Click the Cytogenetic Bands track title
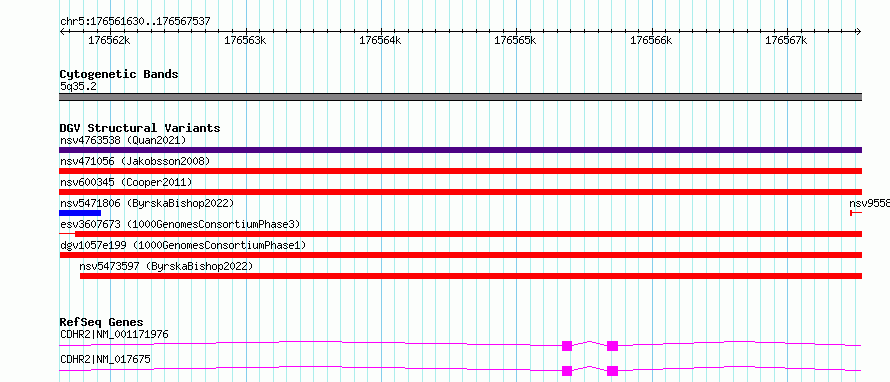Image resolution: width=890 pixels, height=382 pixels. 119,74
